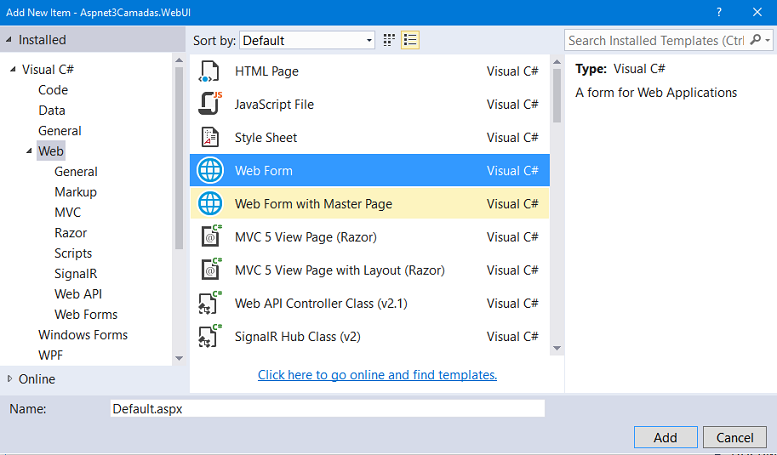Choose Web API Controller Class (v2.1)

point(370,303)
